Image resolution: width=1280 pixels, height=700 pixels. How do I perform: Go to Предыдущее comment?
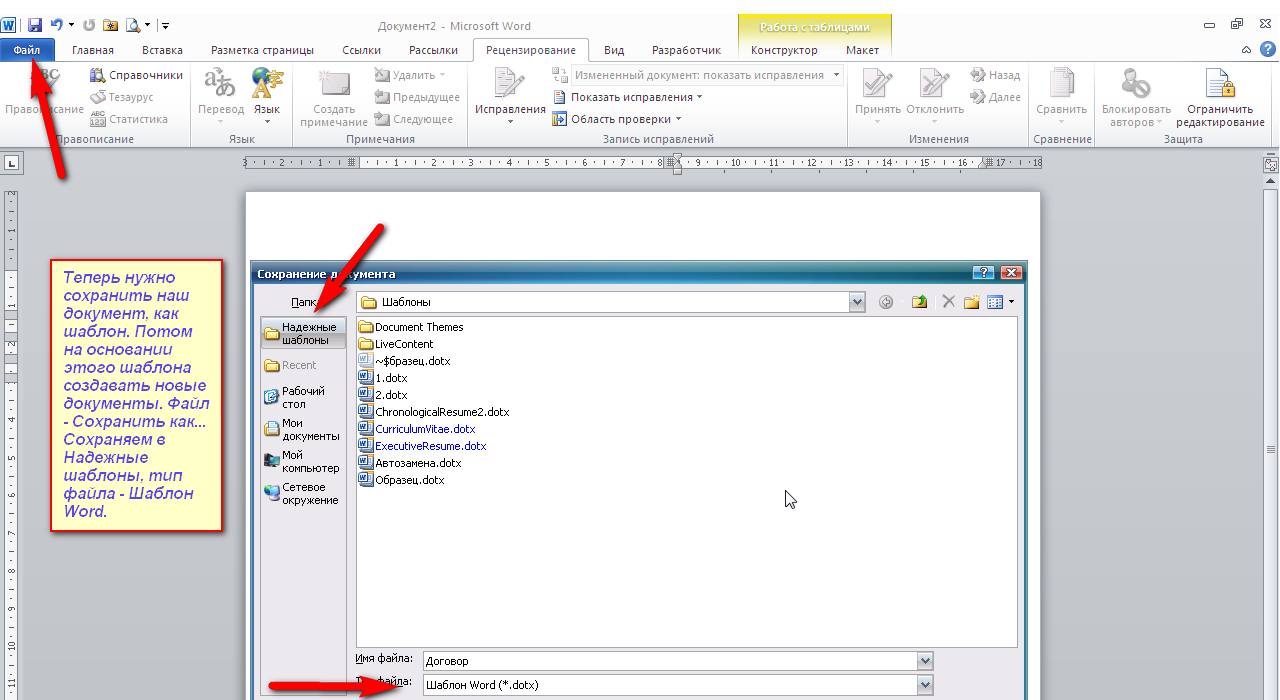coord(417,97)
